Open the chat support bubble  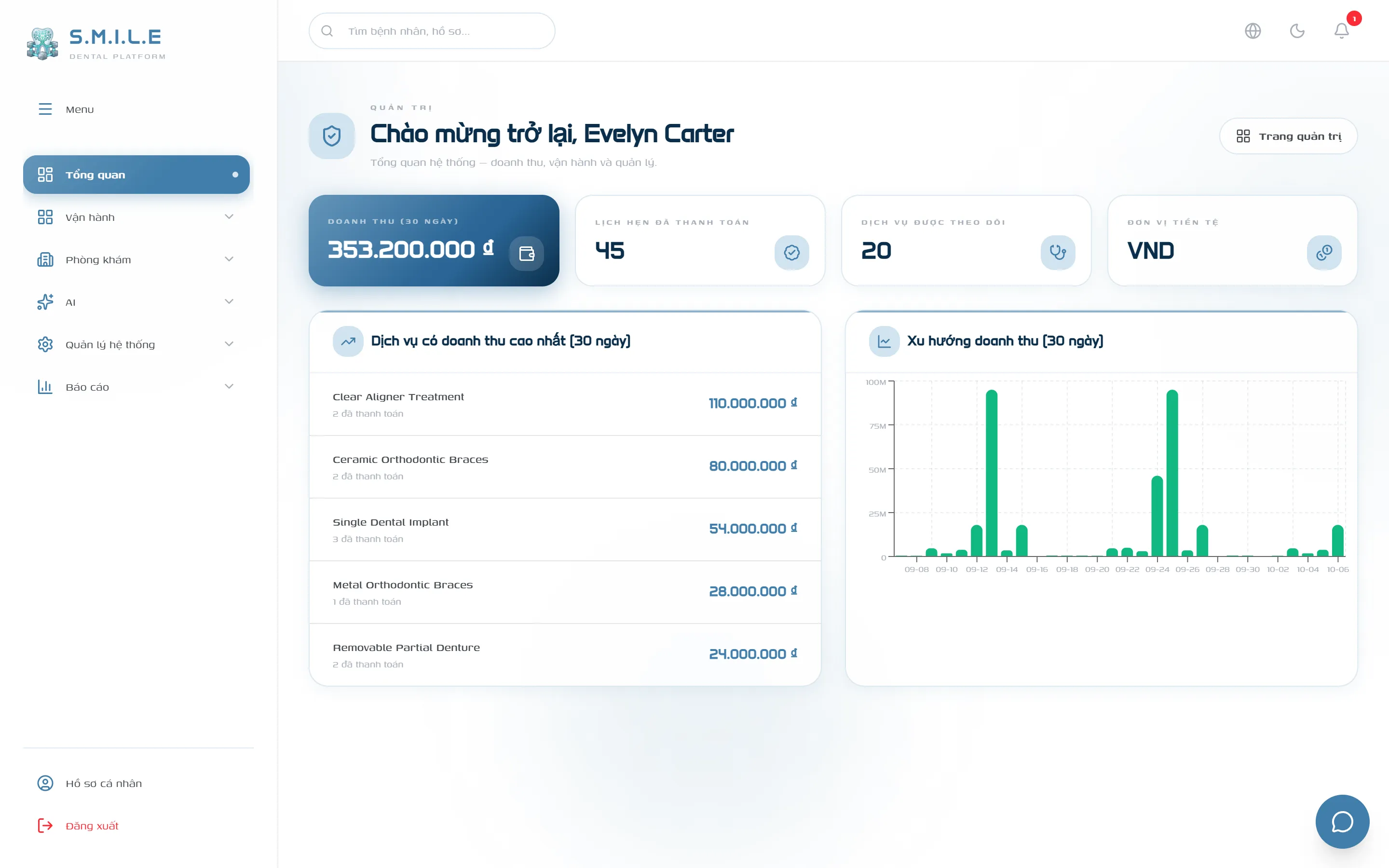(x=1343, y=822)
